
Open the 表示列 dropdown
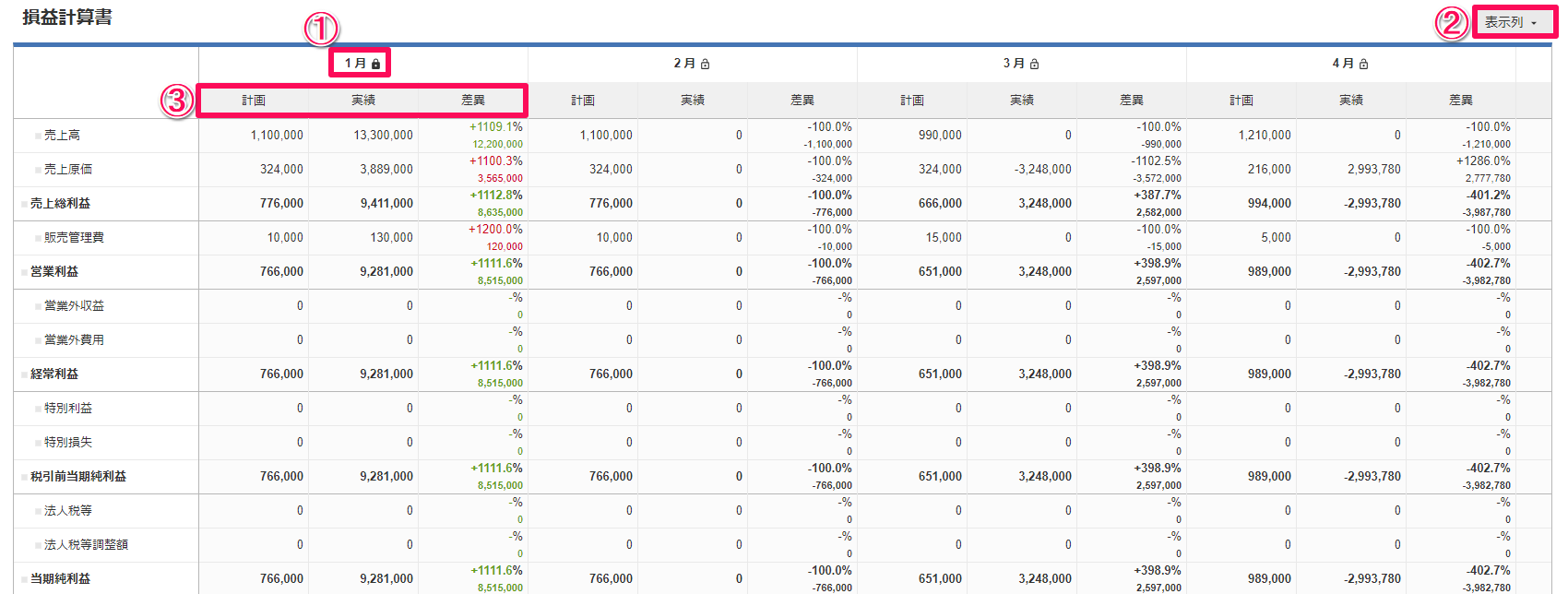pos(1514,22)
